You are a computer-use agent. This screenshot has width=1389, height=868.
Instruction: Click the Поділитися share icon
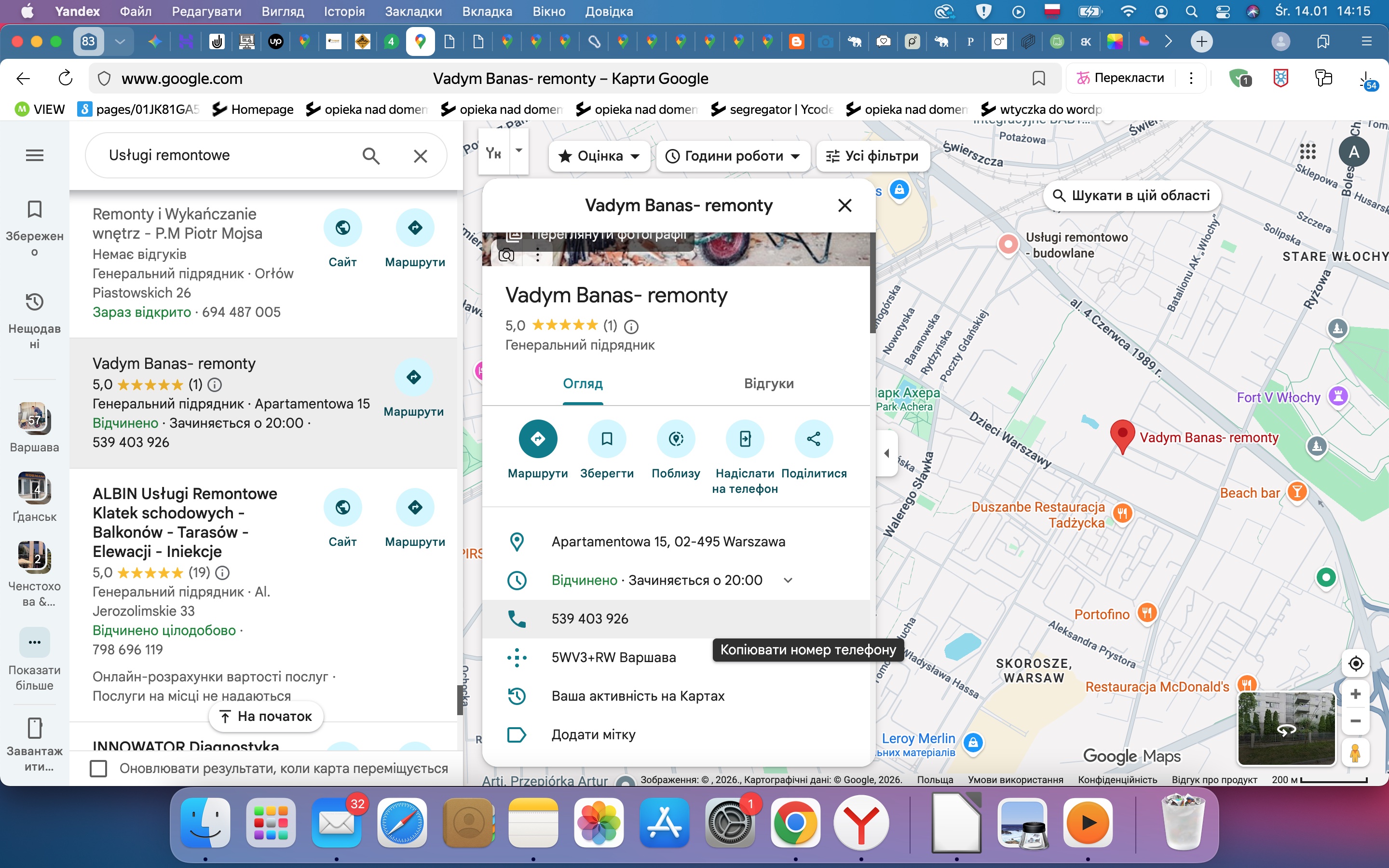coord(813,439)
